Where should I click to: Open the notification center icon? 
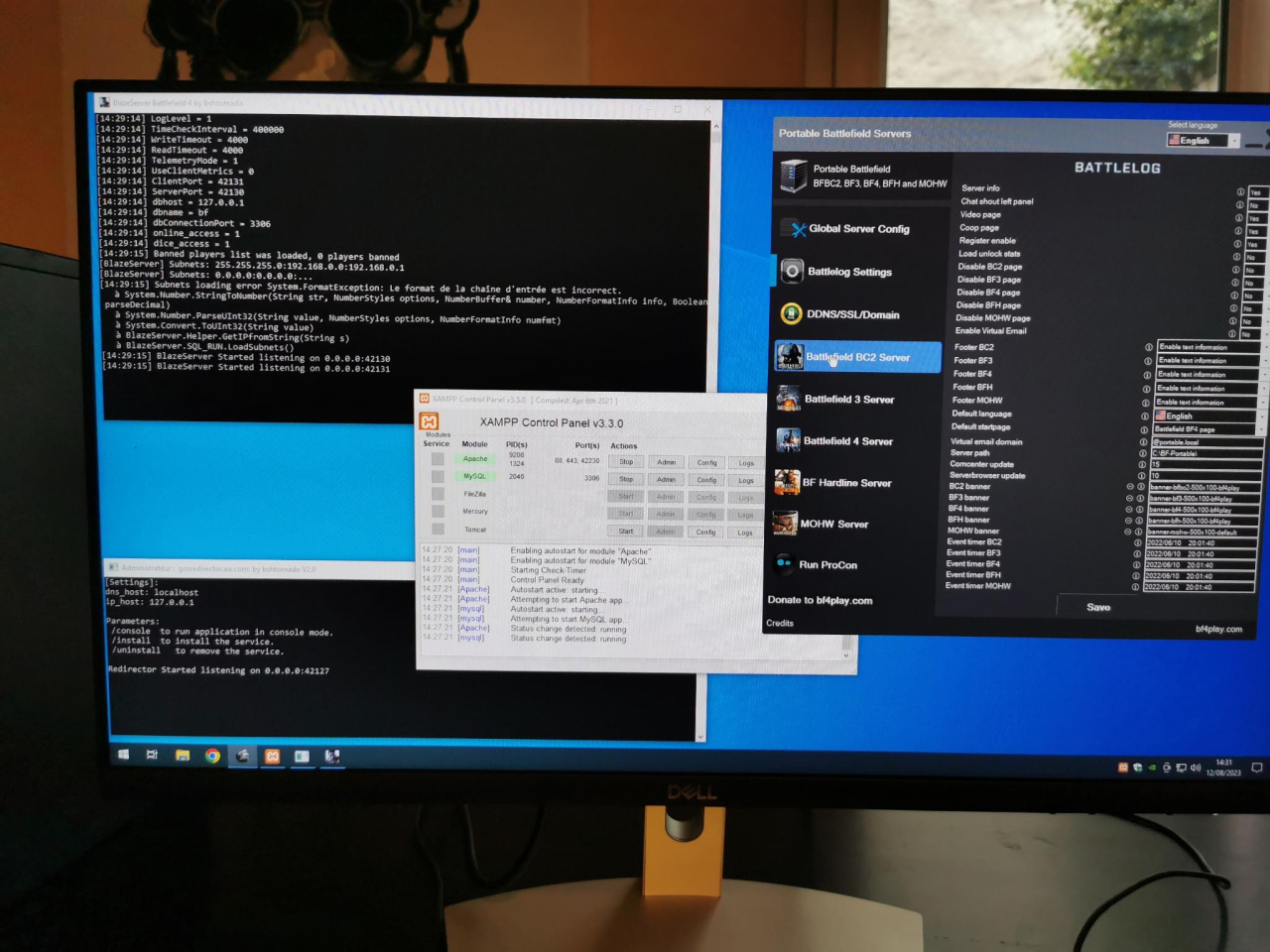pos(1257,768)
